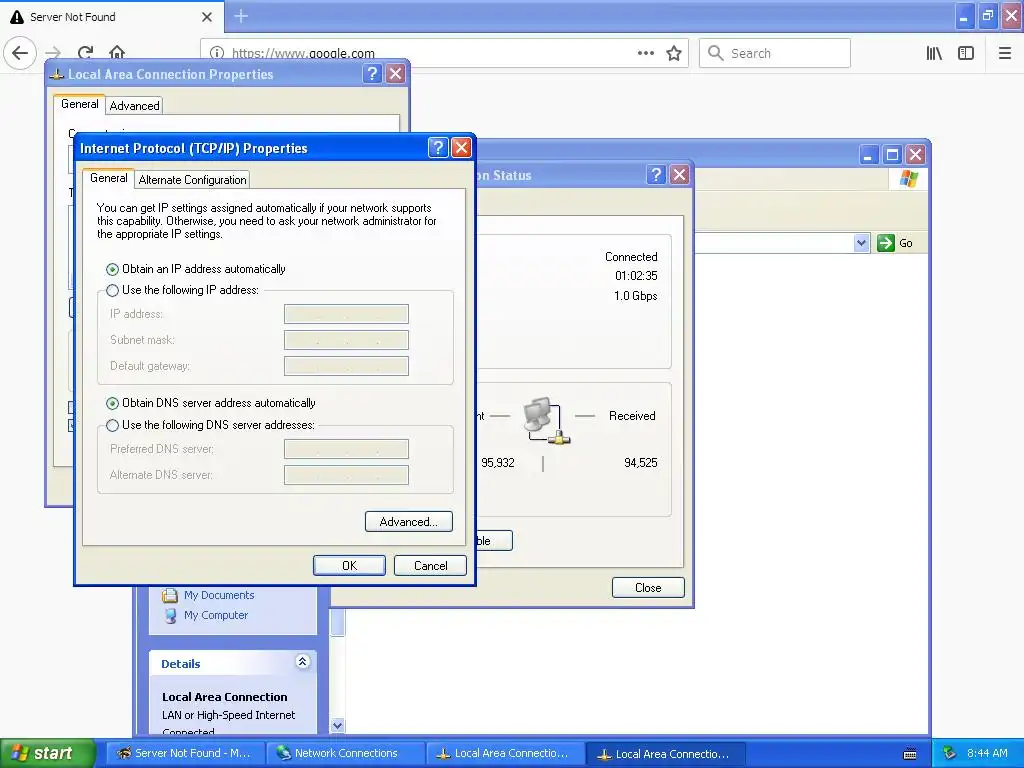
Task: Open a new Firefox tab with plus
Action: (241, 16)
